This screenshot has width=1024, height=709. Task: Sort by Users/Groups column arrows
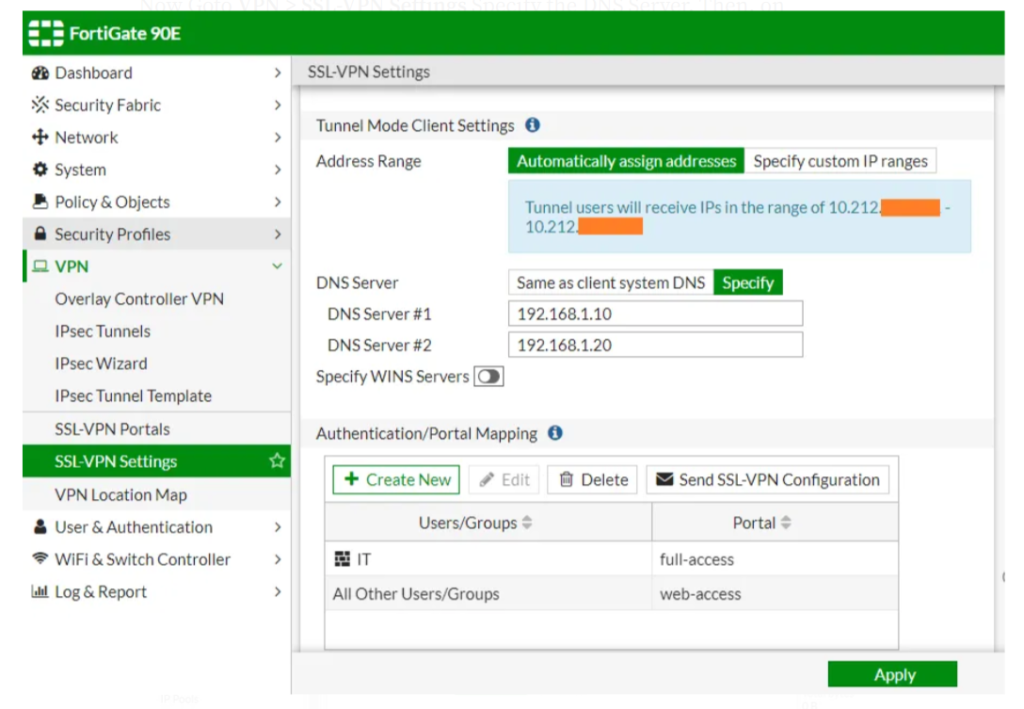pos(527,522)
